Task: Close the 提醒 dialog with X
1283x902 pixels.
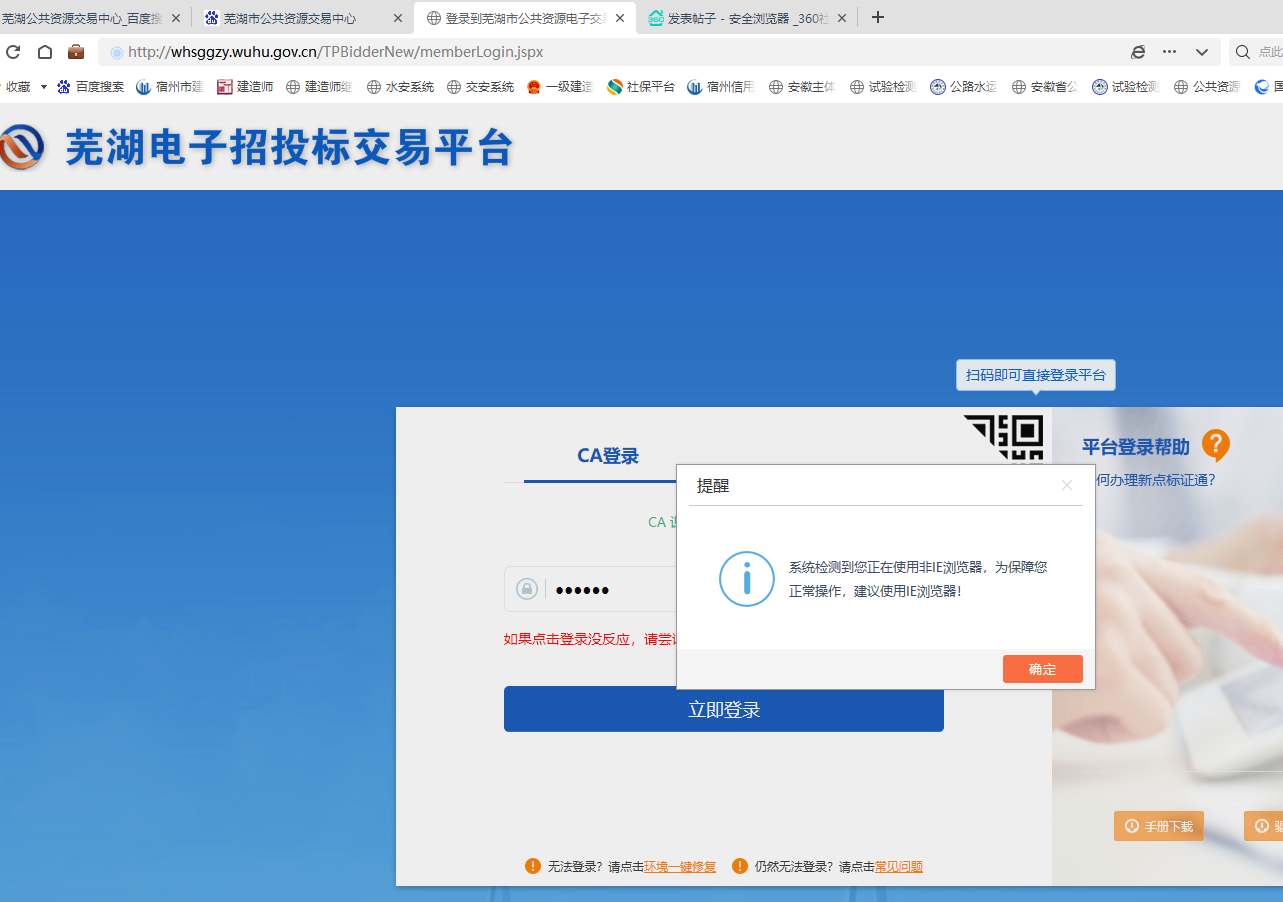Action: click(1067, 485)
